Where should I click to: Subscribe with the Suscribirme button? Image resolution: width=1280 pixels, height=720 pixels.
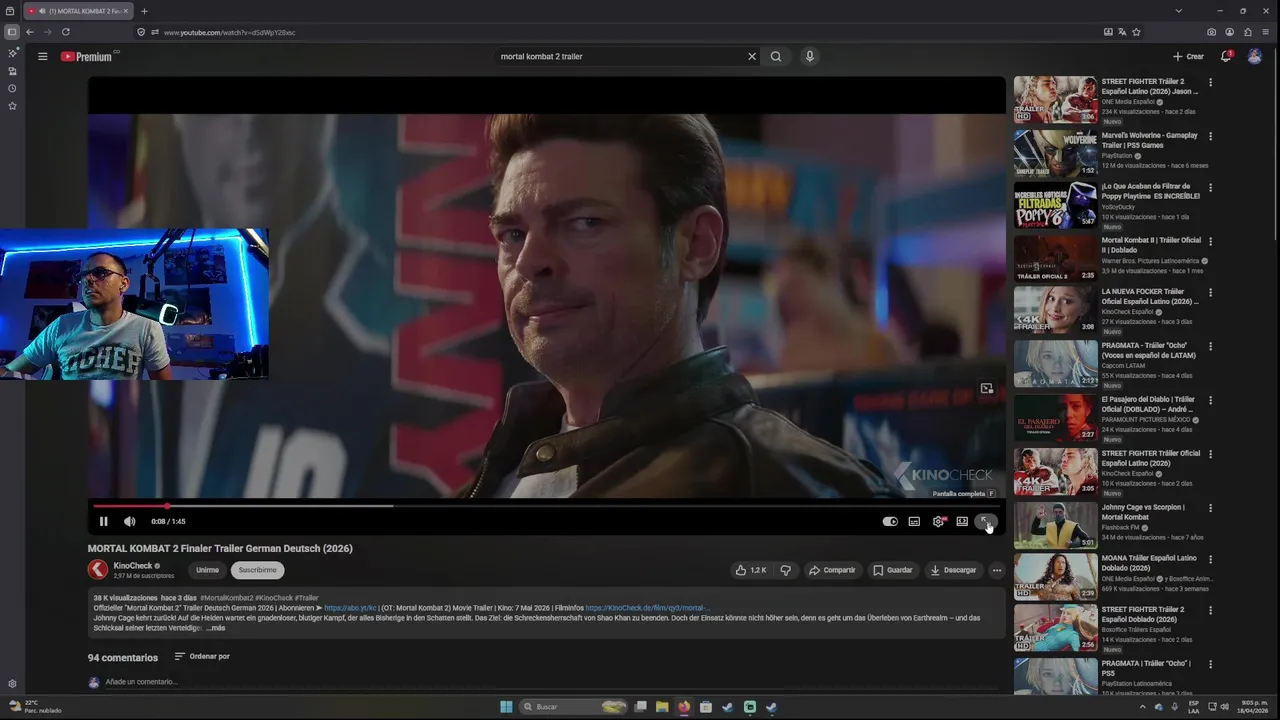coord(257,570)
